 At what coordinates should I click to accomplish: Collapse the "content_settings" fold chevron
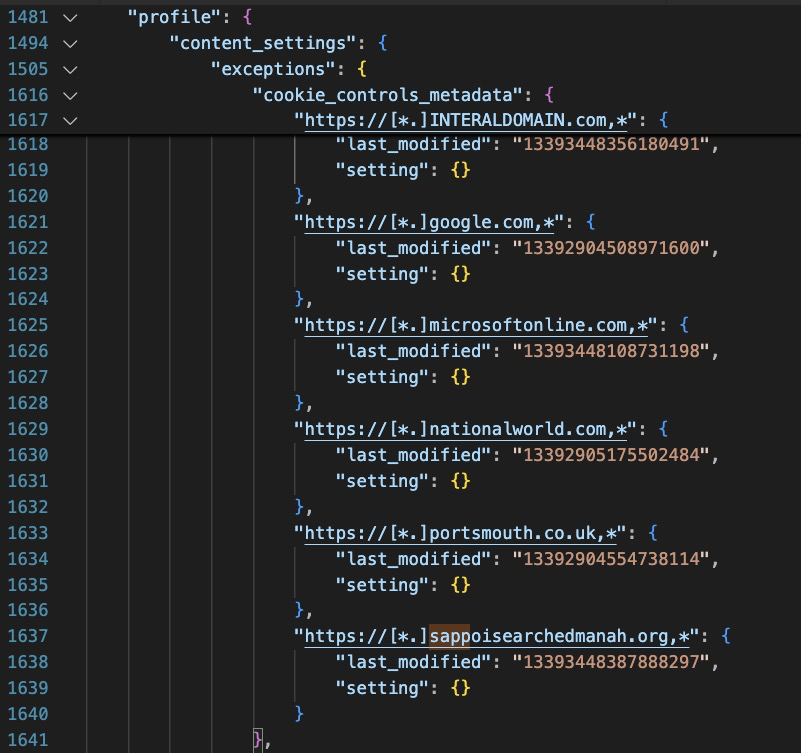(x=70, y=44)
